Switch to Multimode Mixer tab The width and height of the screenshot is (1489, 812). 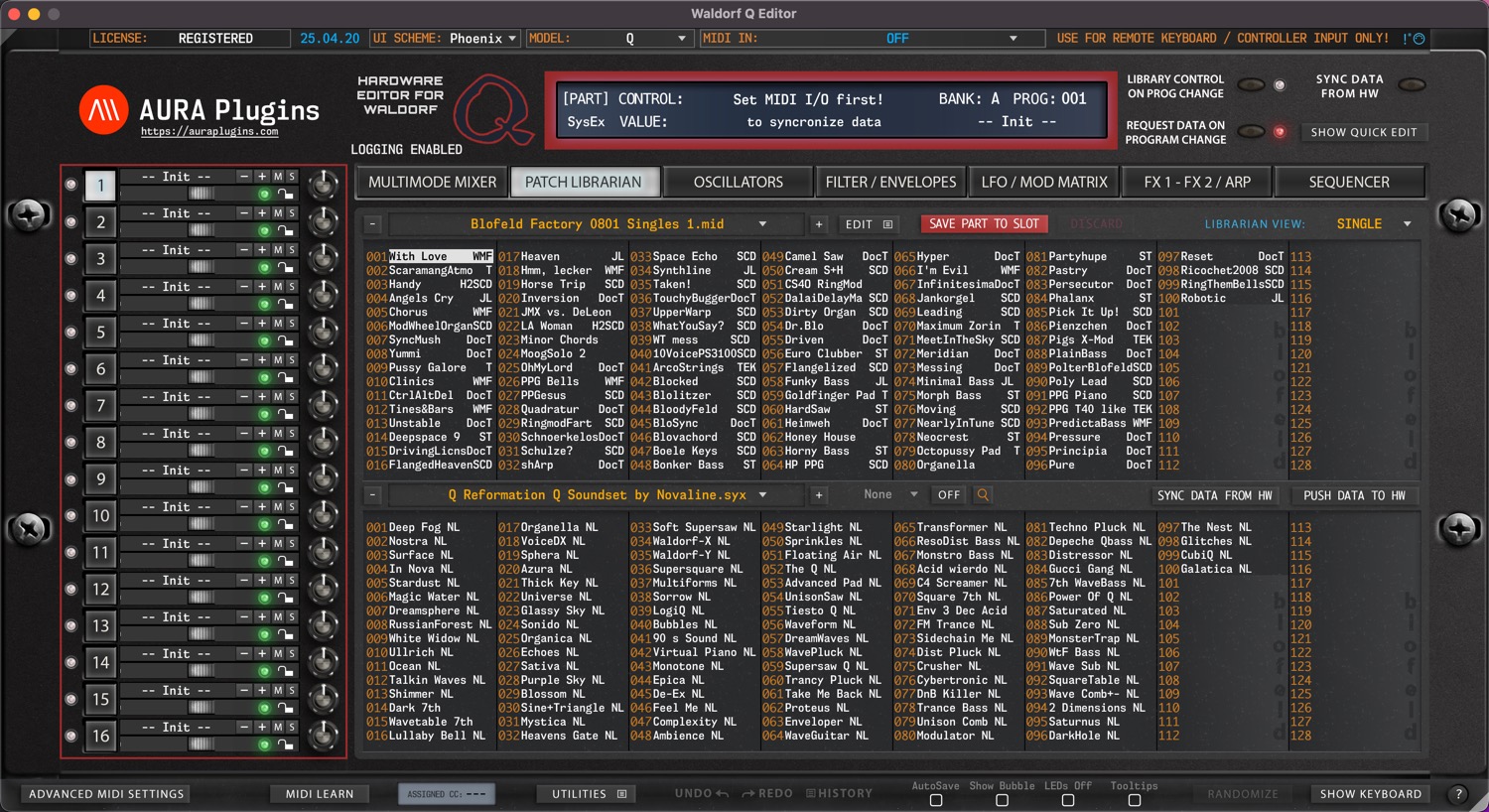(433, 182)
